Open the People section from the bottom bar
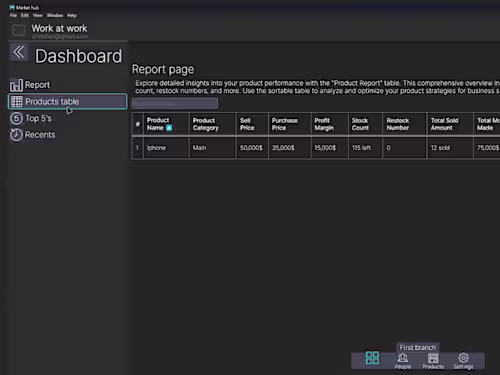The height and width of the screenshot is (375, 500). pos(403,361)
